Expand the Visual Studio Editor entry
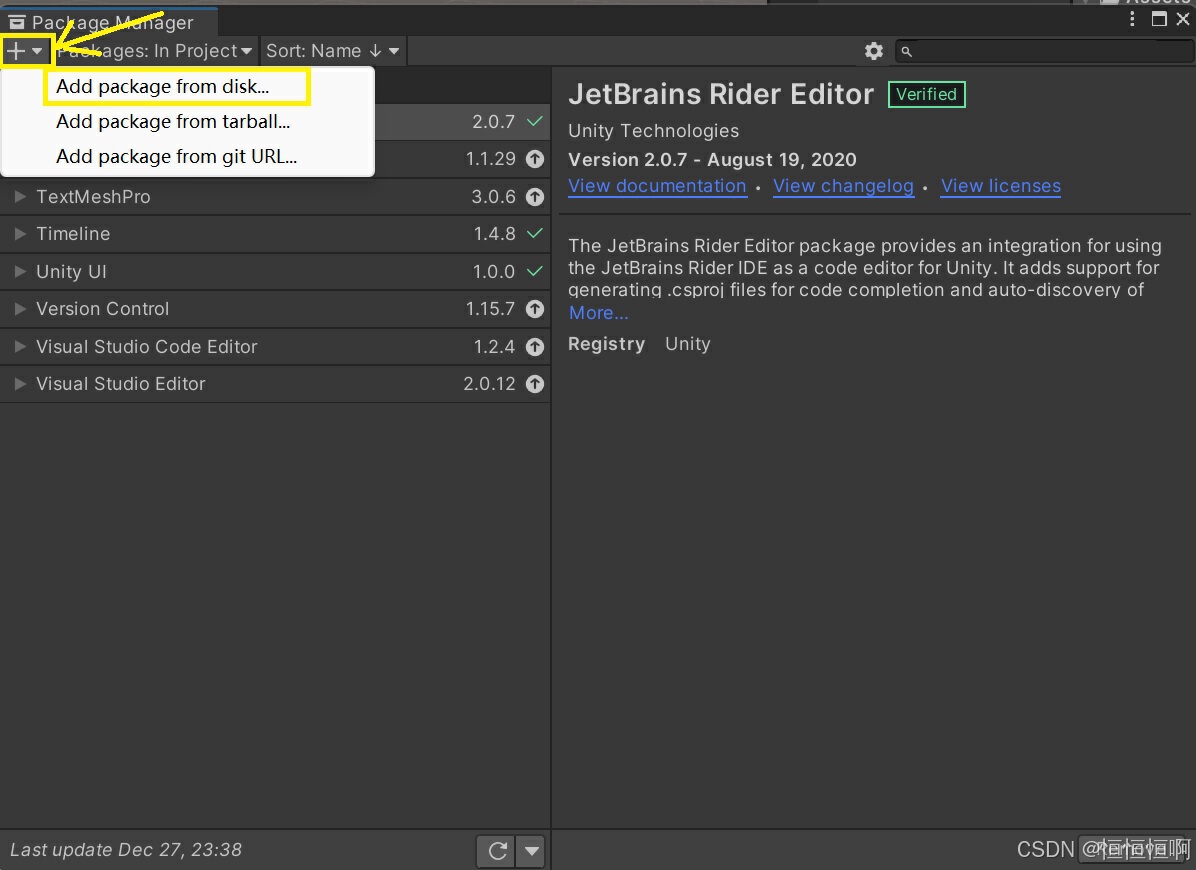 21,384
